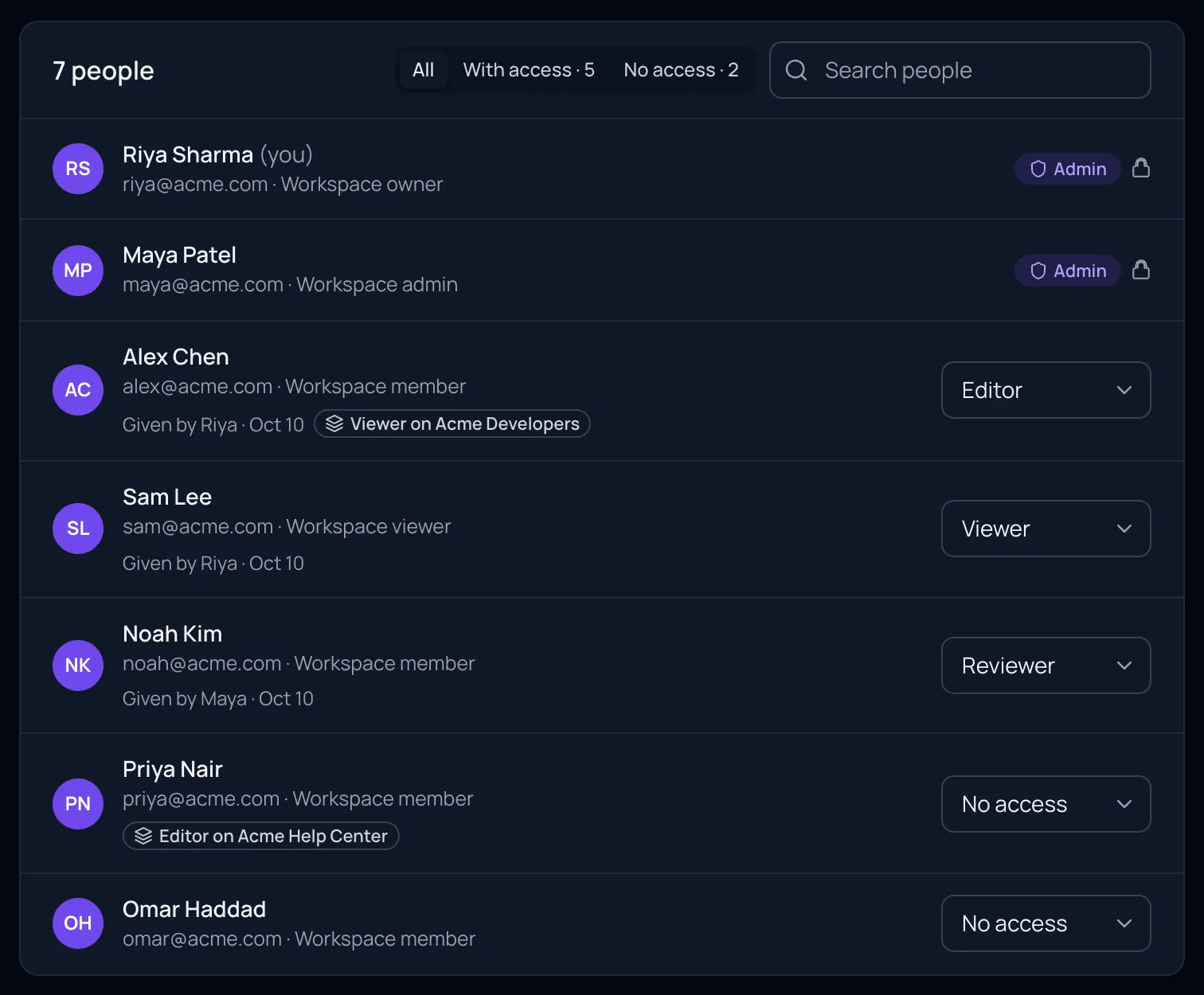Image resolution: width=1204 pixels, height=995 pixels.
Task: Click the Admin badge for Riya Sharma
Action: 1068,169
